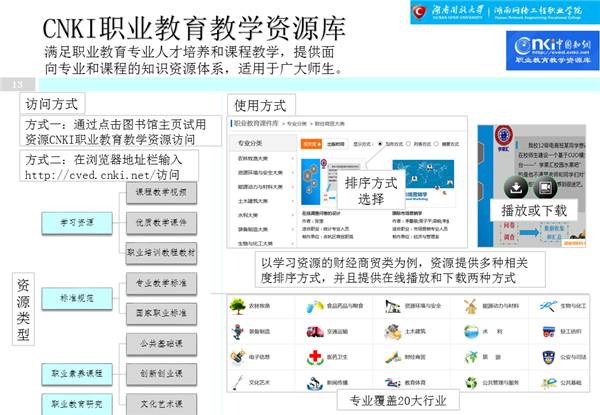
Task: Select the 摘要方式 display radio button
Action: pyautogui.click(x=436, y=144)
